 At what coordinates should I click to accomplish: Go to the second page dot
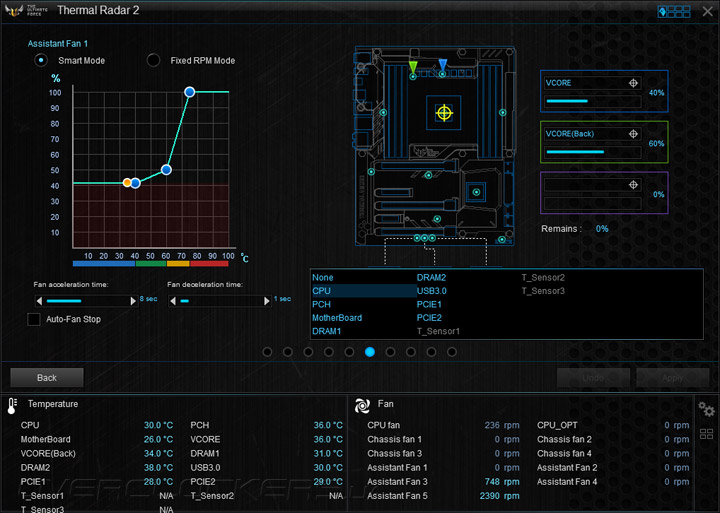click(288, 352)
